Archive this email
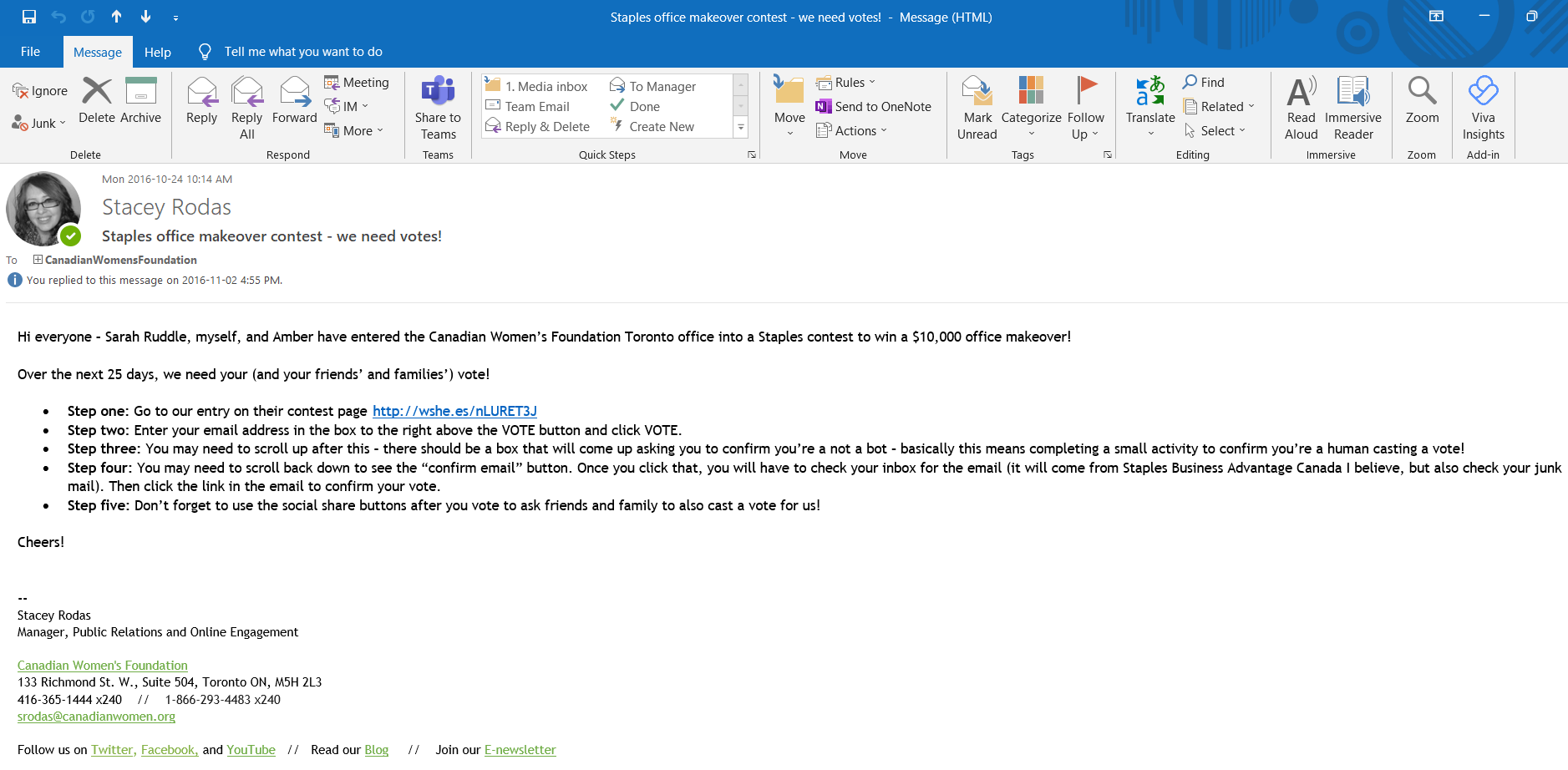Screen dimensions: 1568x770 click(140, 100)
